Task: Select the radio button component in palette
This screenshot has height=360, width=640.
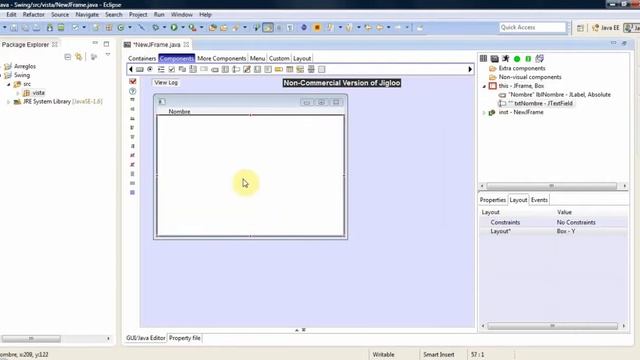Action: coord(150,69)
